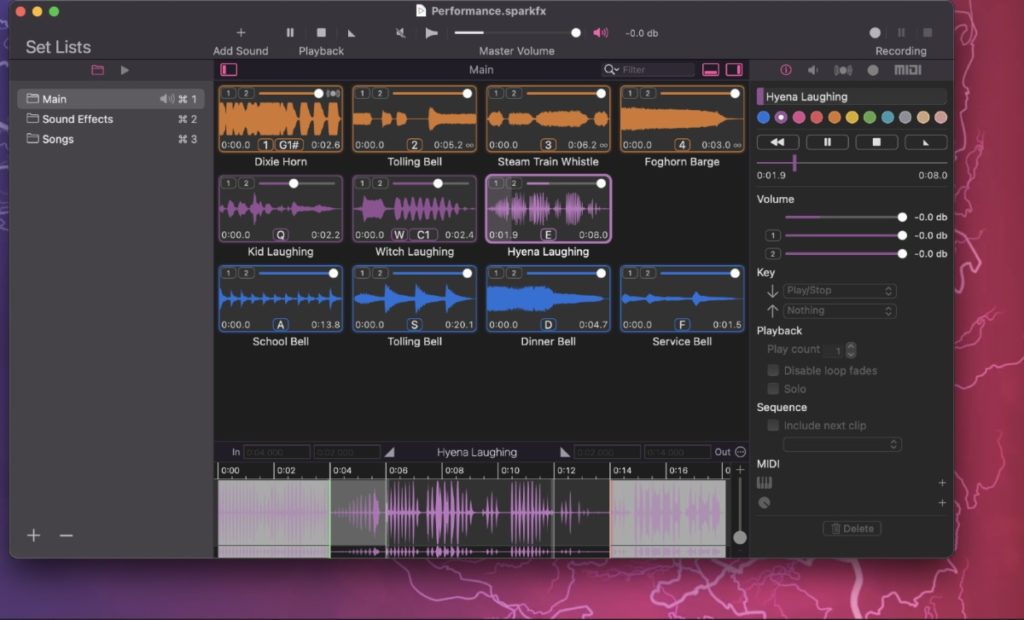Check the Solo checkbox
Image resolution: width=1024 pixels, height=620 pixels.
pyautogui.click(x=773, y=389)
